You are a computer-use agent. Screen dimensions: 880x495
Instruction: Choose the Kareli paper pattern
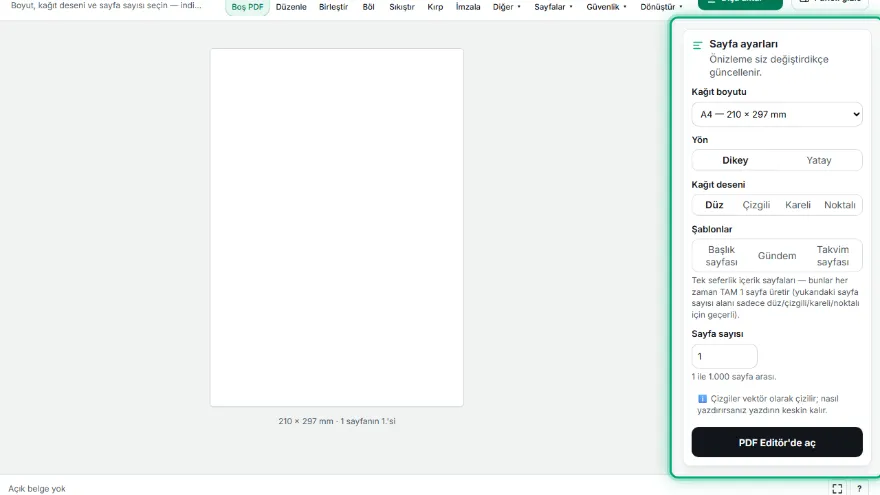point(798,205)
